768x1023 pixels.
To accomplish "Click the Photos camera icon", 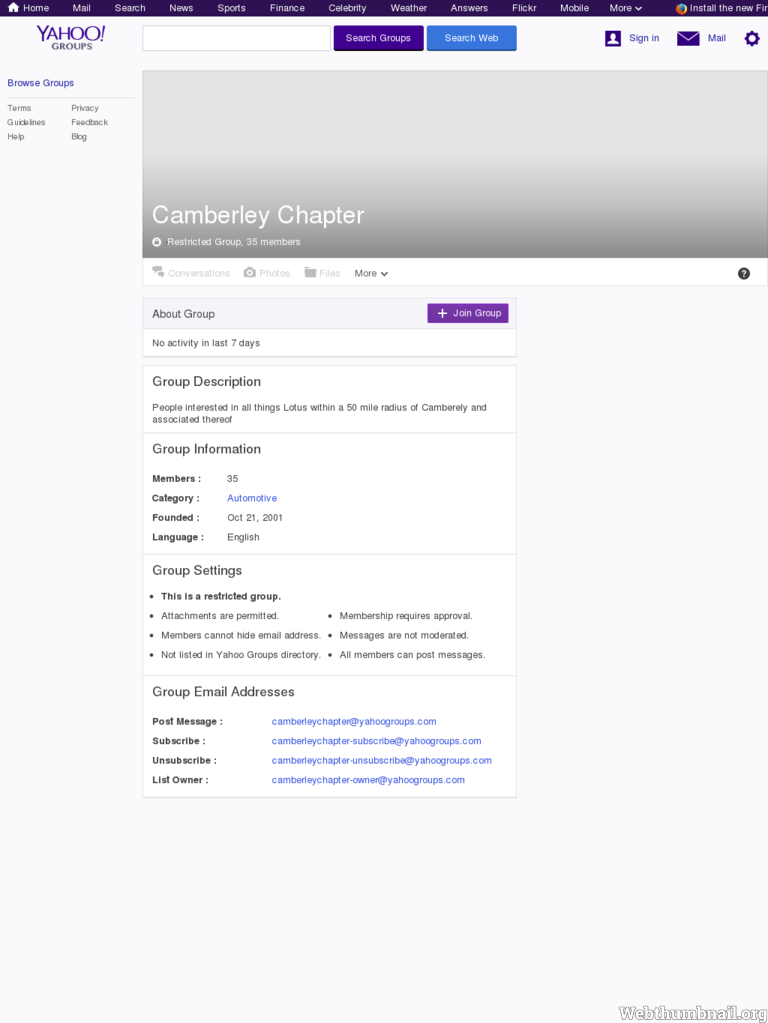I will pos(250,273).
